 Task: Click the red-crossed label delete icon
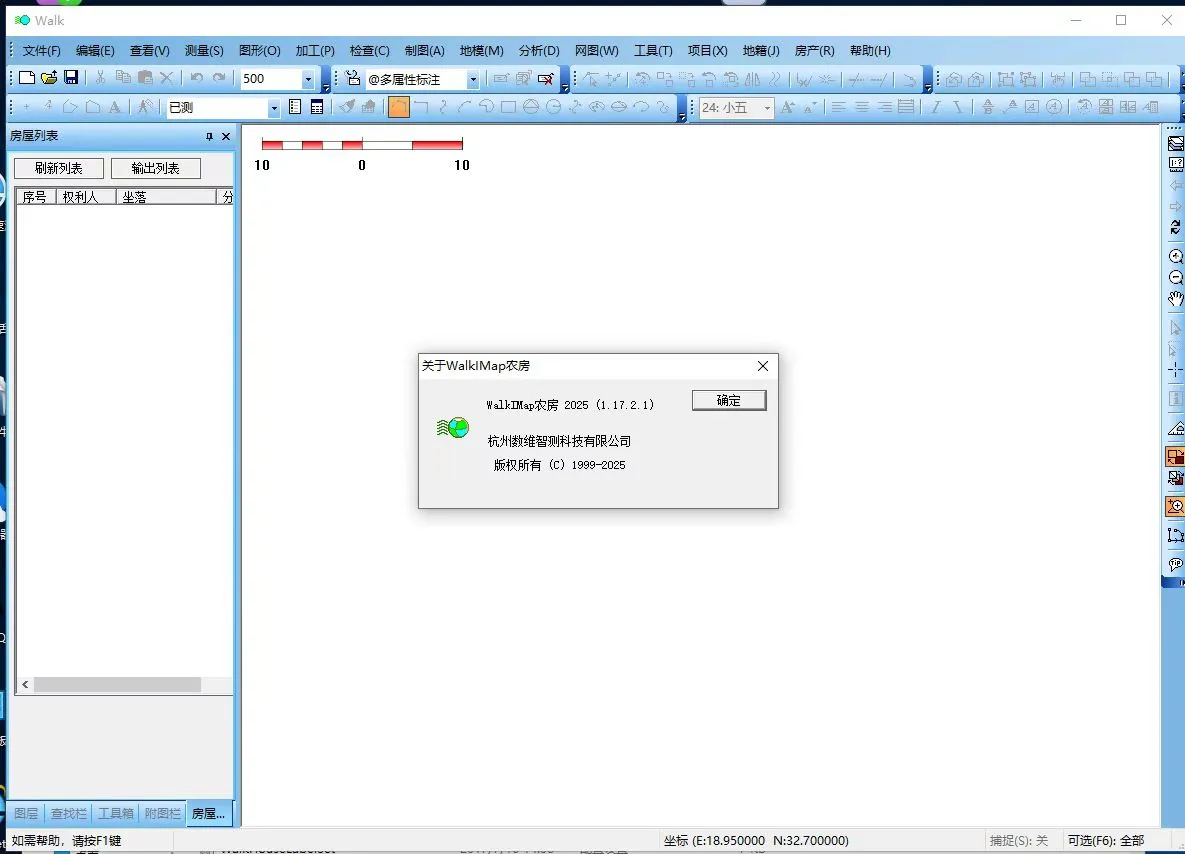[545, 79]
